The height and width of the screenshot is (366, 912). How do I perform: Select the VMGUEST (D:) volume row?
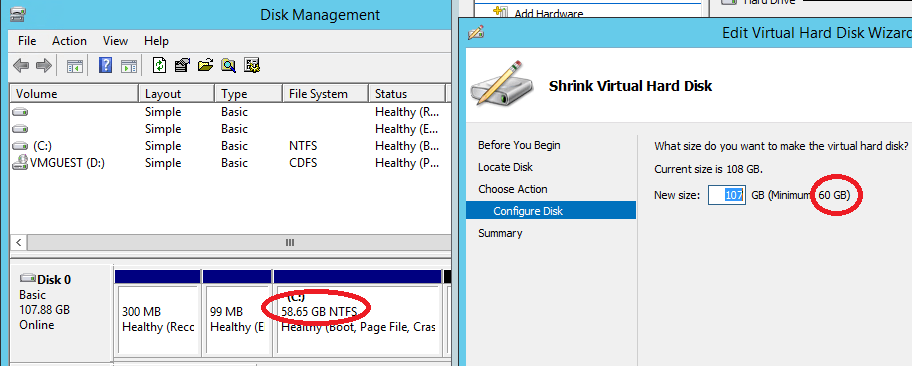click(x=229, y=163)
